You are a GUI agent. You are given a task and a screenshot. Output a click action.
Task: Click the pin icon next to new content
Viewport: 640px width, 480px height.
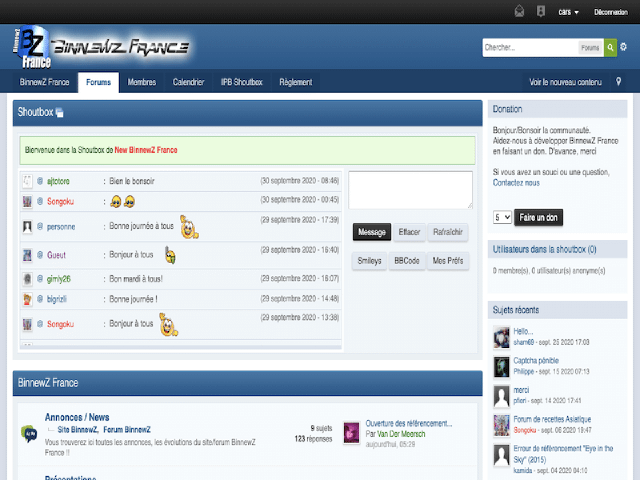618,82
